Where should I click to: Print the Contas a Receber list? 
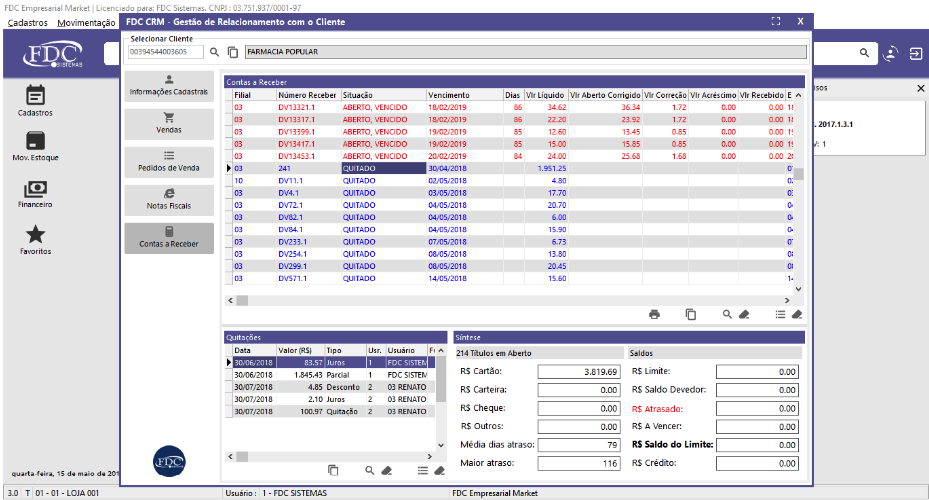[654, 315]
